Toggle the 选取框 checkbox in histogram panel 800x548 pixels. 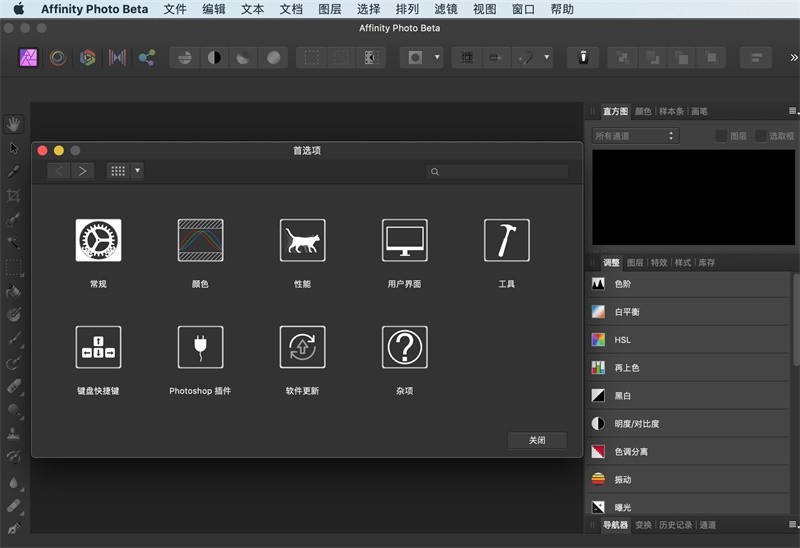(761, 136)
